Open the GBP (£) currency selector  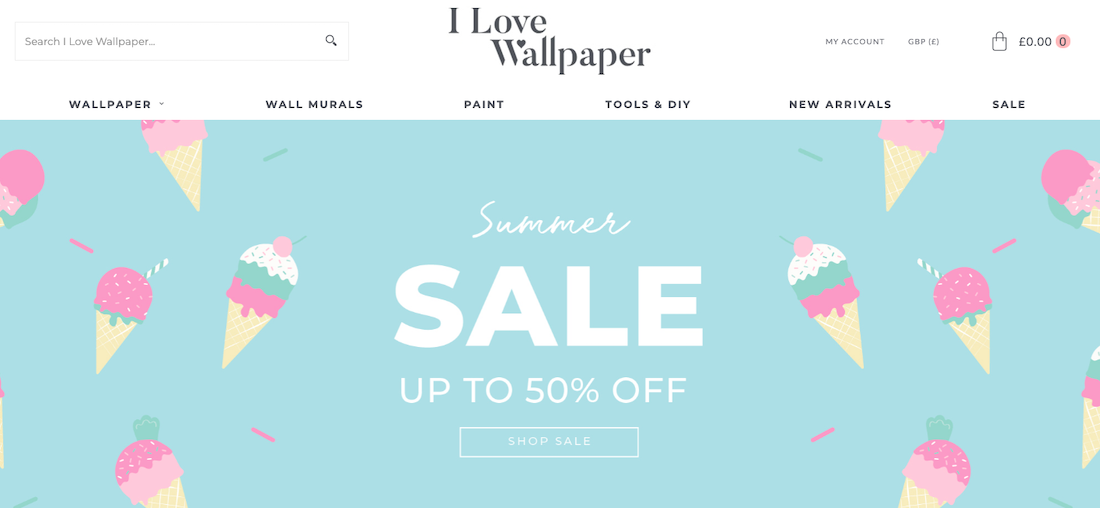click(x=923, y=41)
